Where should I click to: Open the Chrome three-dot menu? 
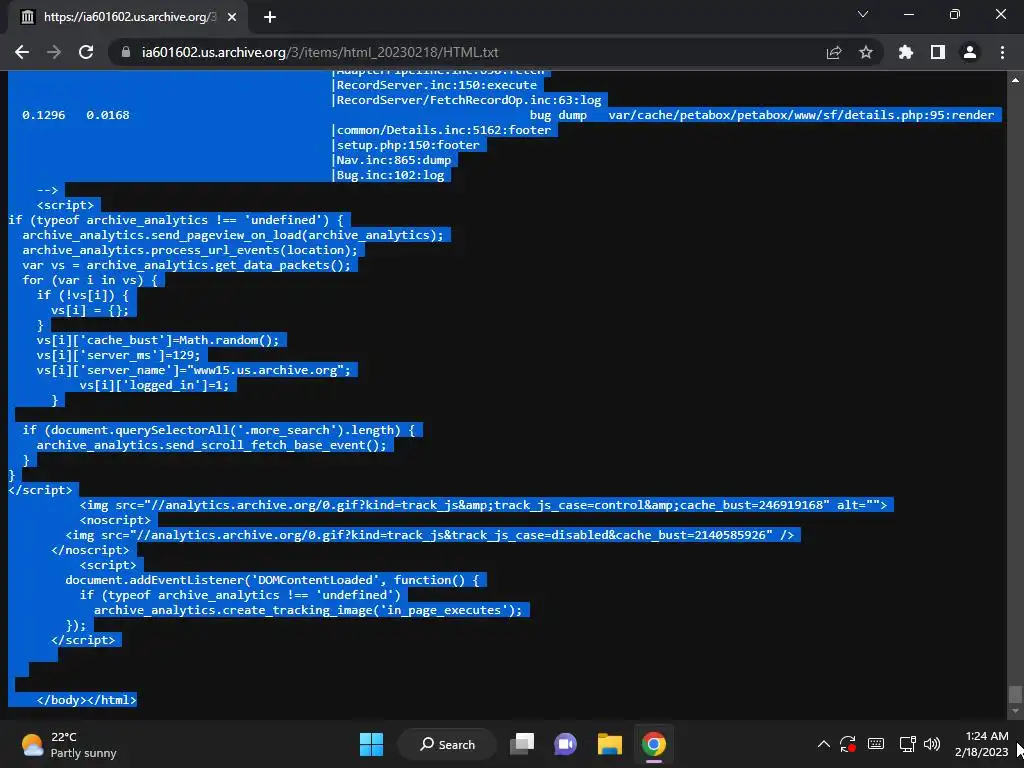coord(1002,52)
